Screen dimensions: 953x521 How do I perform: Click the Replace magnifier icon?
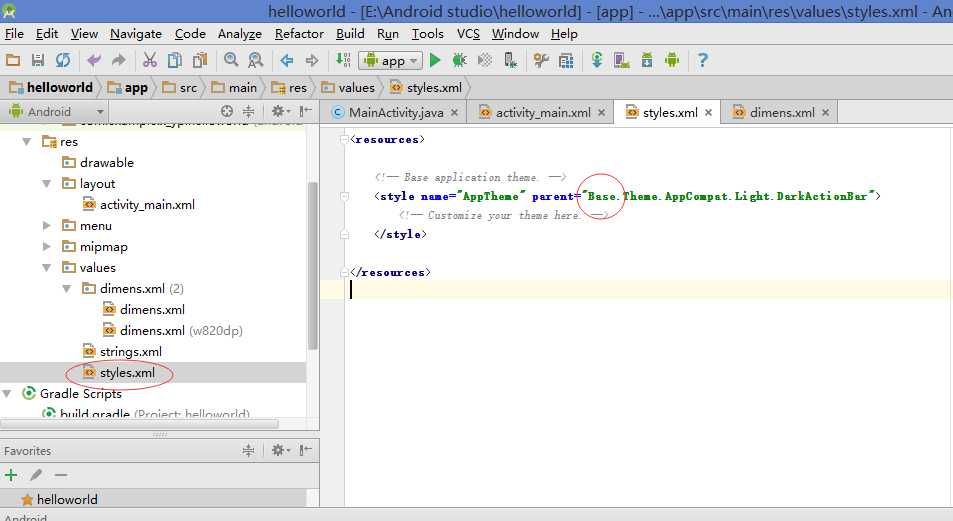pyautogui.click(x=255, y=60)
